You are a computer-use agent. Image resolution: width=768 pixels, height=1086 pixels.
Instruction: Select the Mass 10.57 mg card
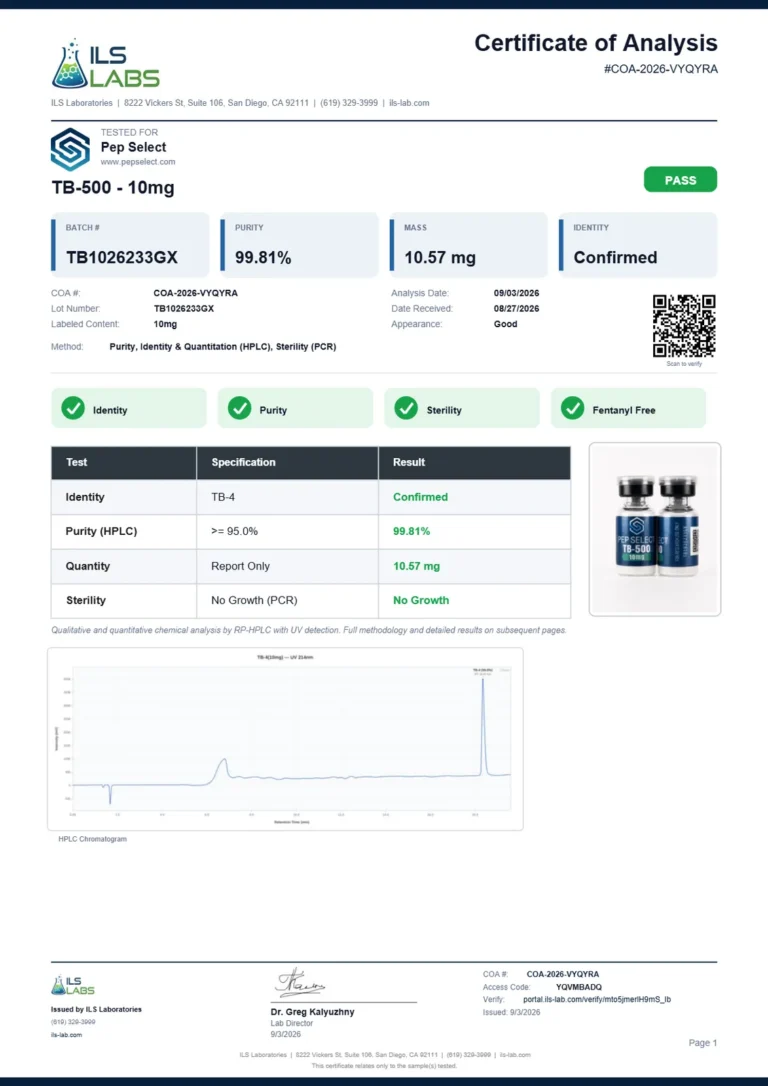(x=468, y=245)
